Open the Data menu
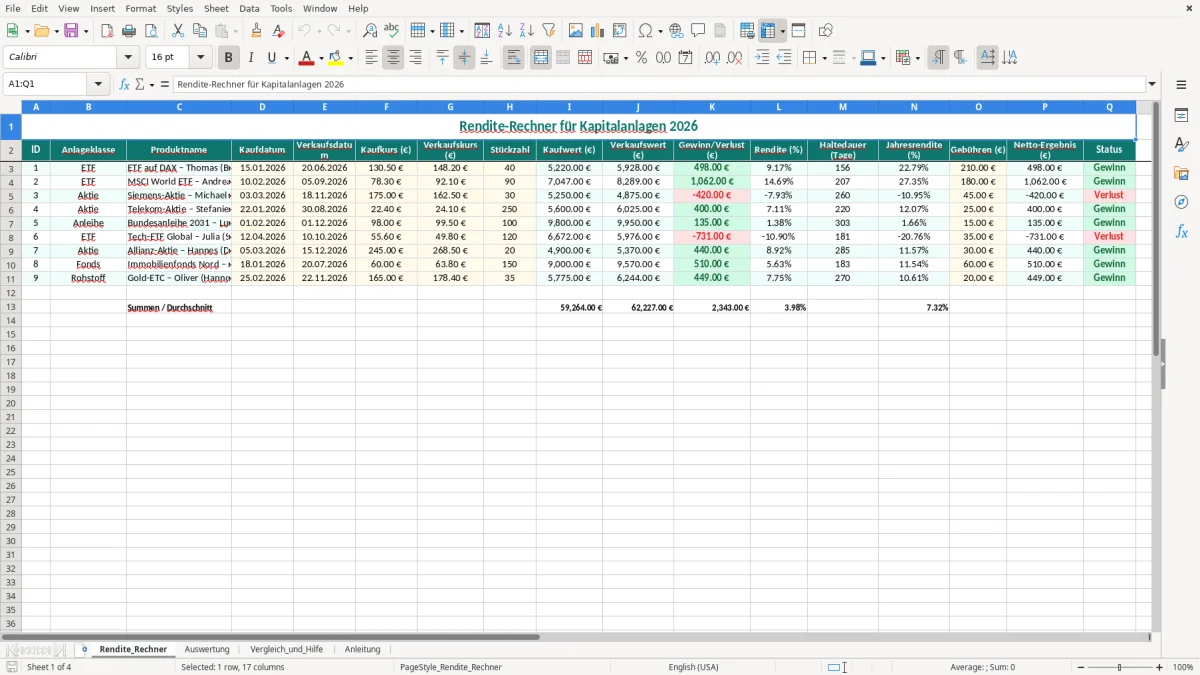Image resolution: width=1200 pixels, height=675 pixels. click(249, 8)
